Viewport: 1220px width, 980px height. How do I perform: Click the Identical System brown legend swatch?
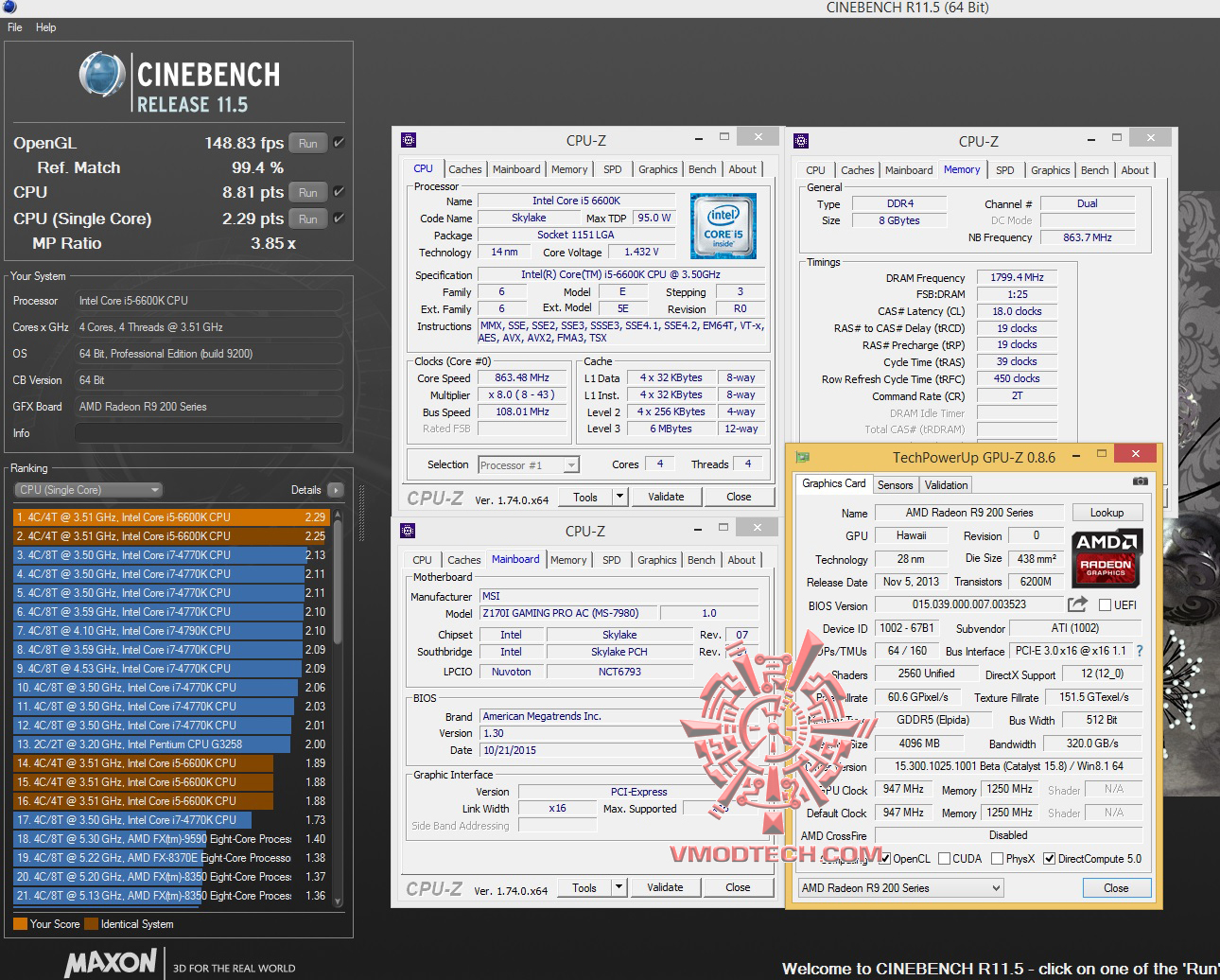(91, 924)
